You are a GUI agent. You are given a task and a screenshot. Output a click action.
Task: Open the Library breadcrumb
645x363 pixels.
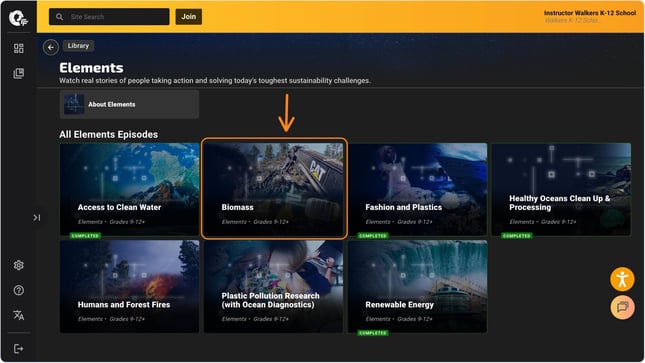[x=78, y=46]
